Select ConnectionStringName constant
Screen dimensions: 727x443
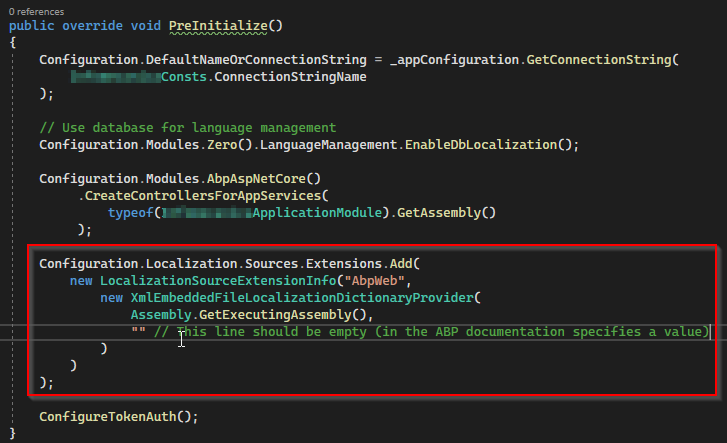click(290, 77)
